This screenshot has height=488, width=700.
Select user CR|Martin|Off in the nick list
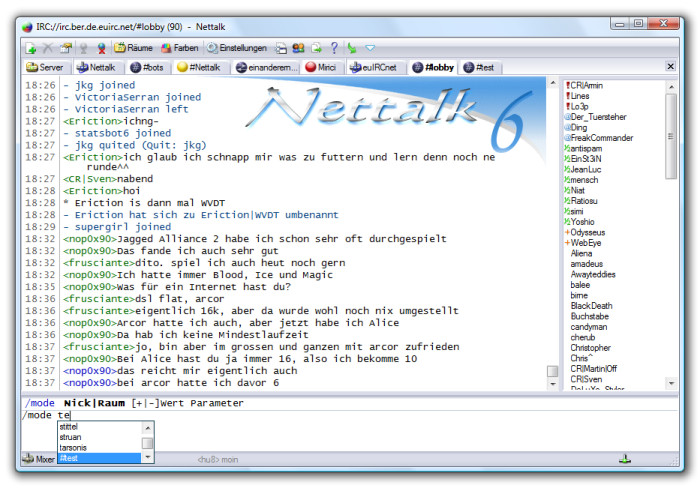[x=594, y=369]
